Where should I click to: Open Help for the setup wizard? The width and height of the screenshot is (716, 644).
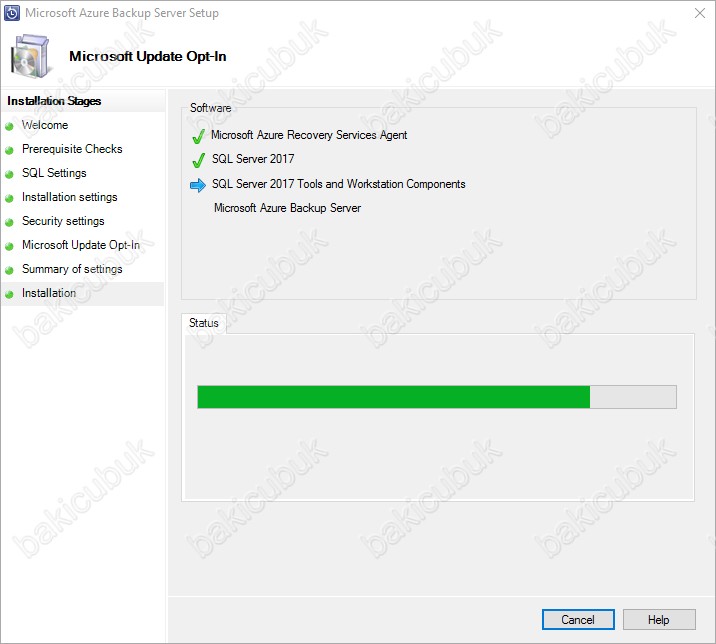coord(658,619)
